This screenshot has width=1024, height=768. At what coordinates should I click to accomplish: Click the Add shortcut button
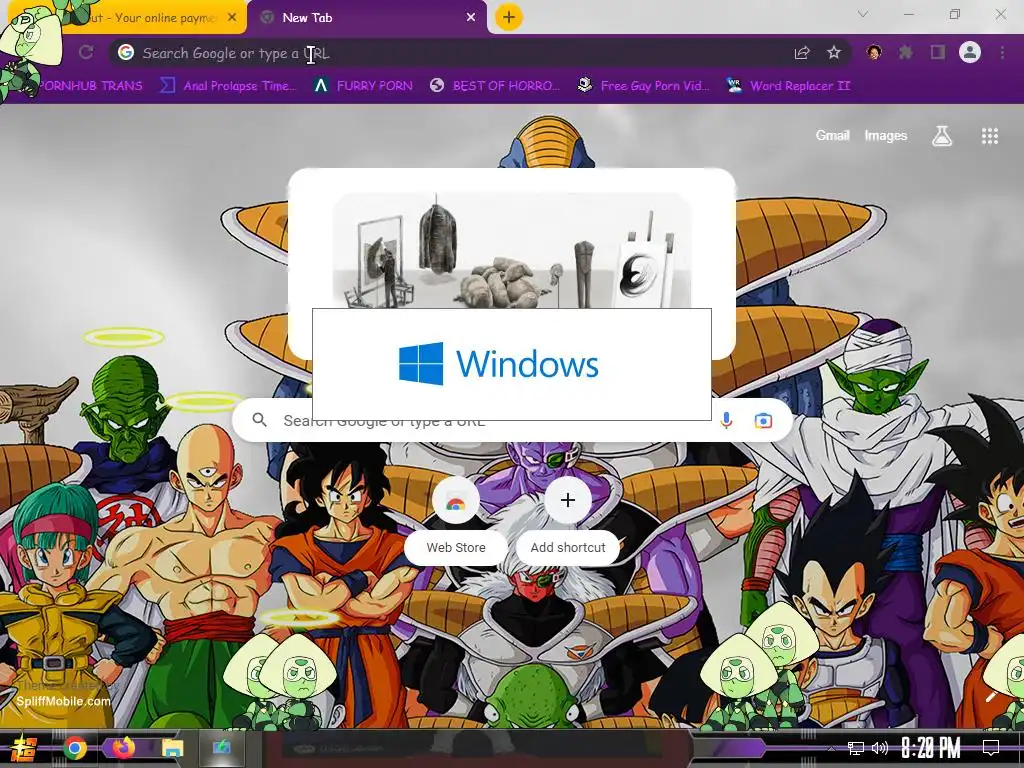click(x=568, y=522)
